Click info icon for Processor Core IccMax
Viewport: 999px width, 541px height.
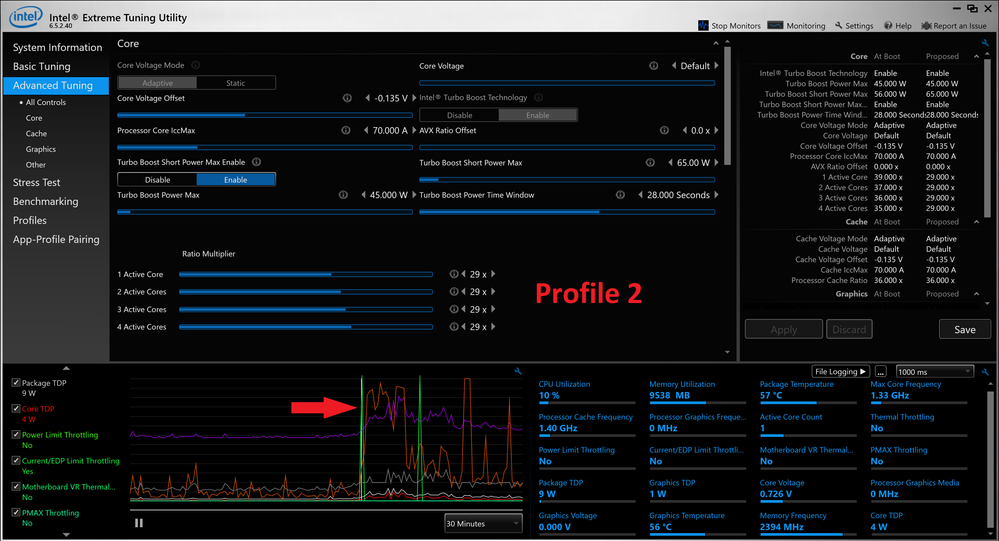click(x=346, y=130)
